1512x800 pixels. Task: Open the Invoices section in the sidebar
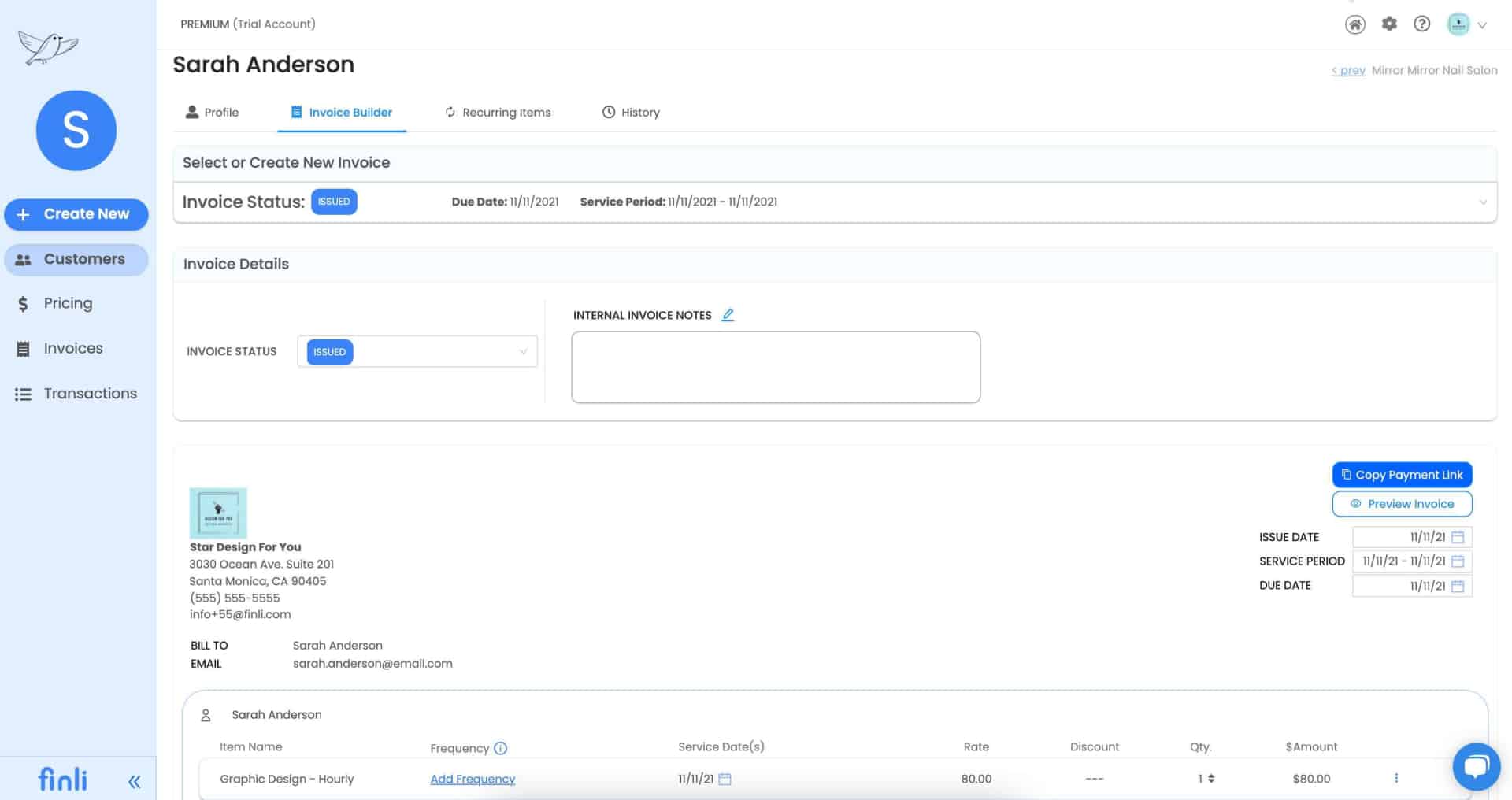72,348
